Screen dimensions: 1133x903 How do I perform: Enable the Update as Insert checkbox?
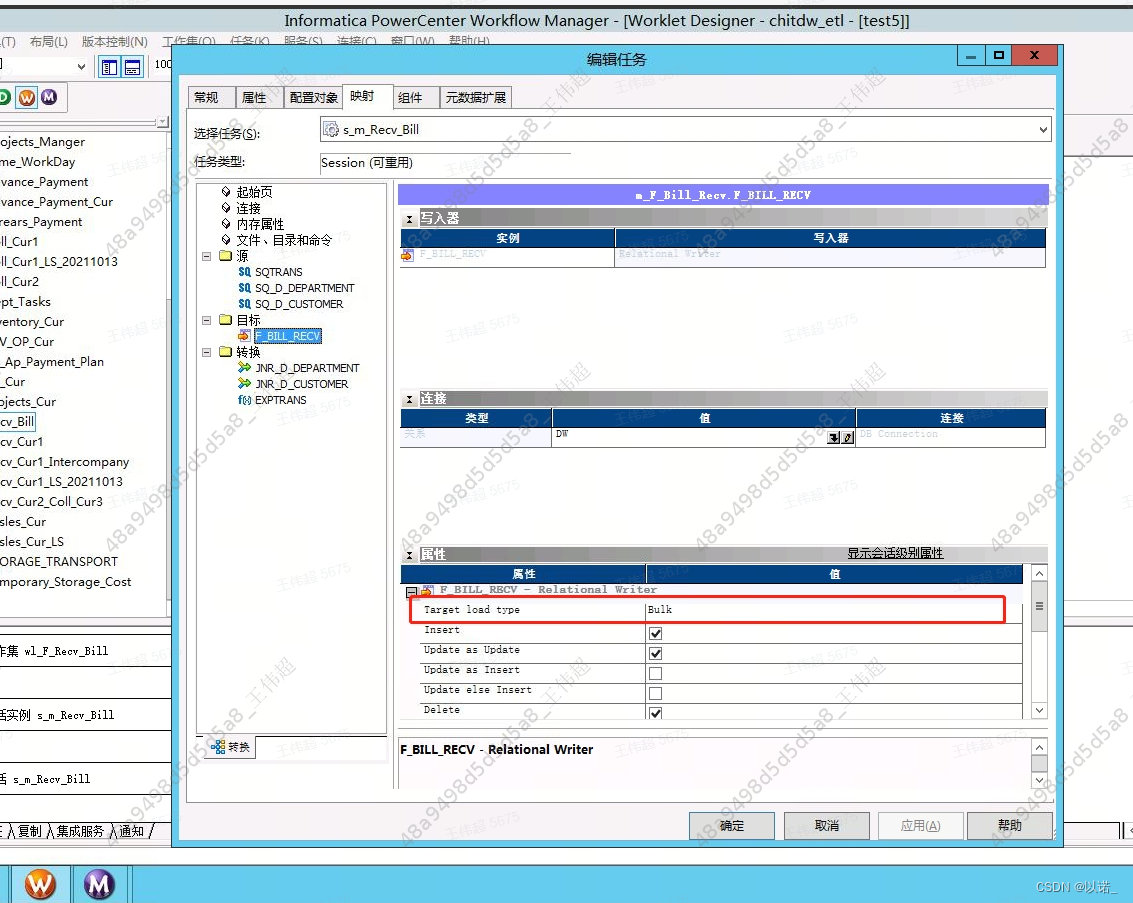point(655,674)
